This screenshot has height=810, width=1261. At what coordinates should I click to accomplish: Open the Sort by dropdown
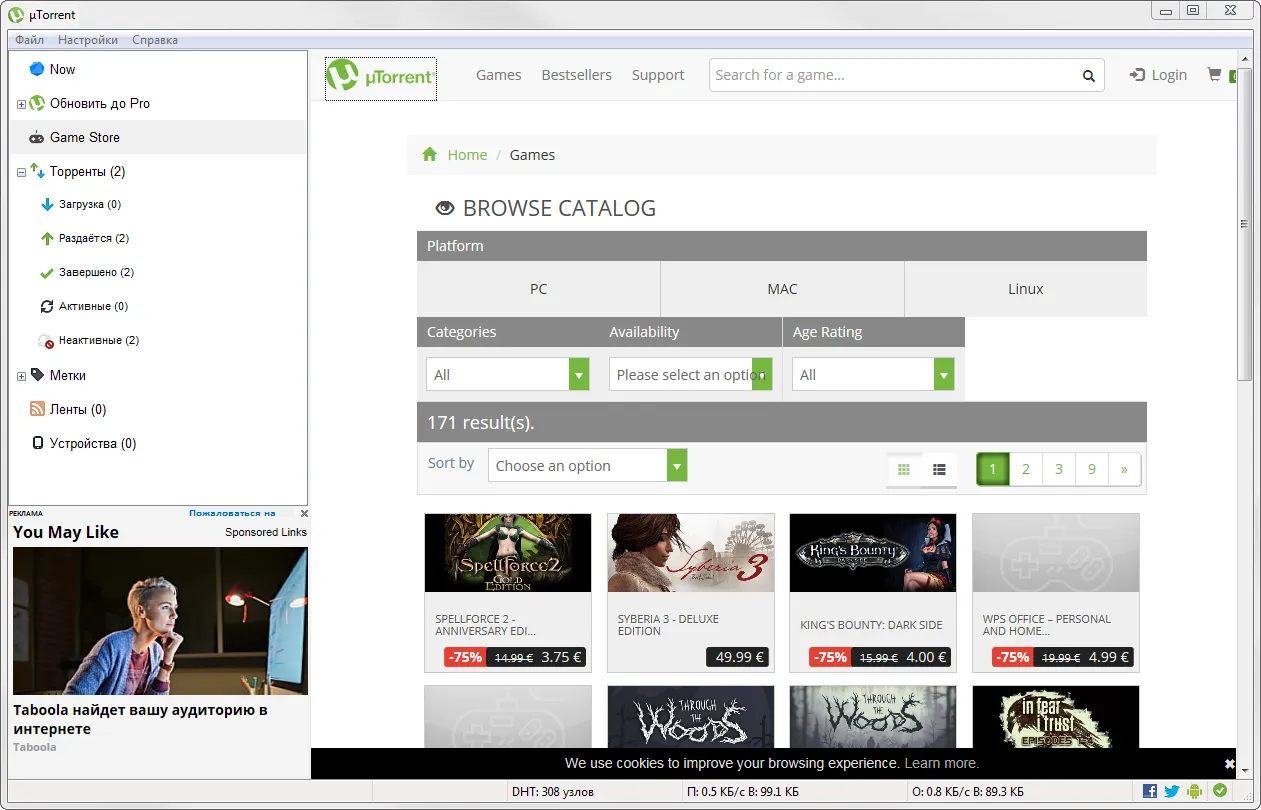tap(587, 466)
